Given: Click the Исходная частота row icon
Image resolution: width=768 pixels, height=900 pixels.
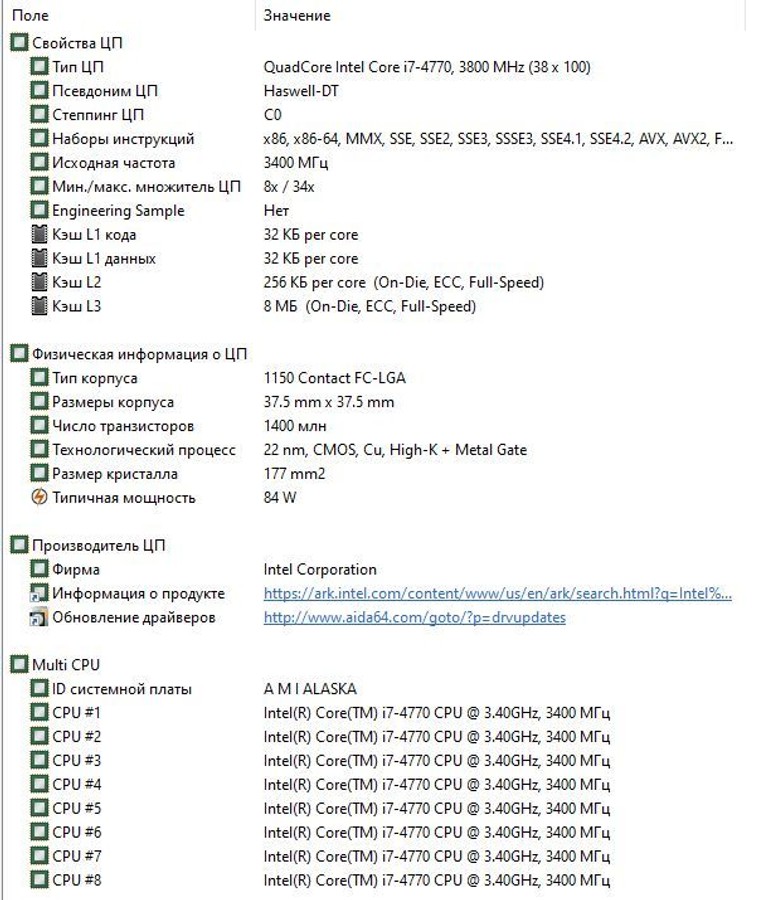Looking at the screenshot, I should tap(39, 162).
